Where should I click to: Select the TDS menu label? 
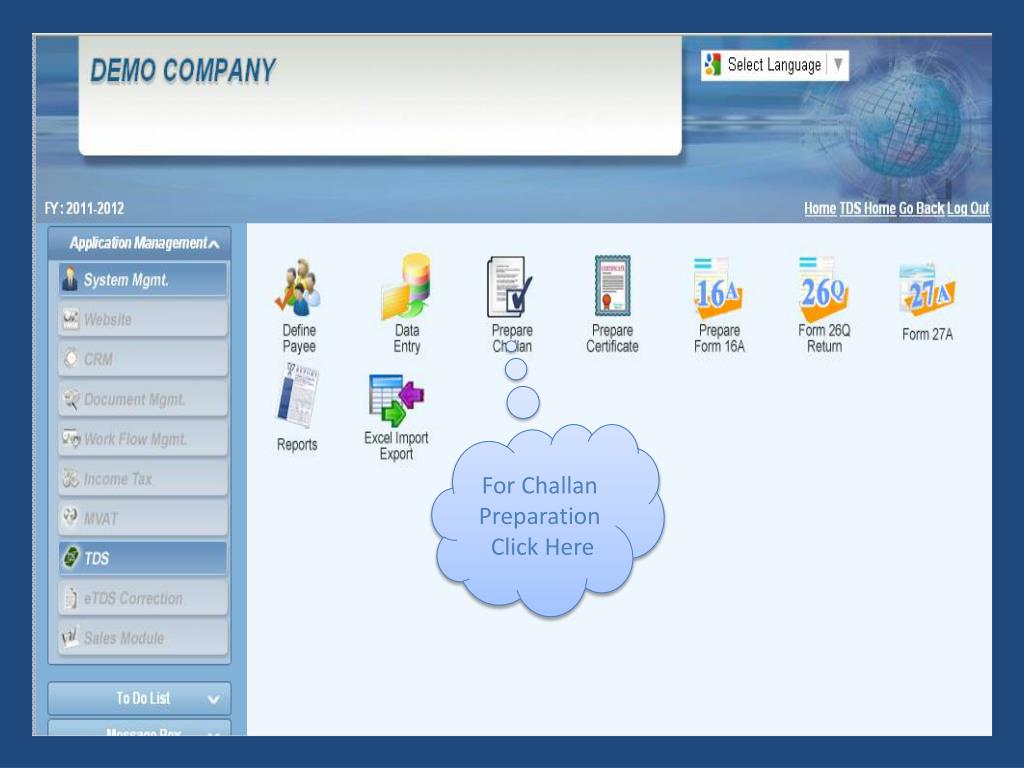point(97,558)
